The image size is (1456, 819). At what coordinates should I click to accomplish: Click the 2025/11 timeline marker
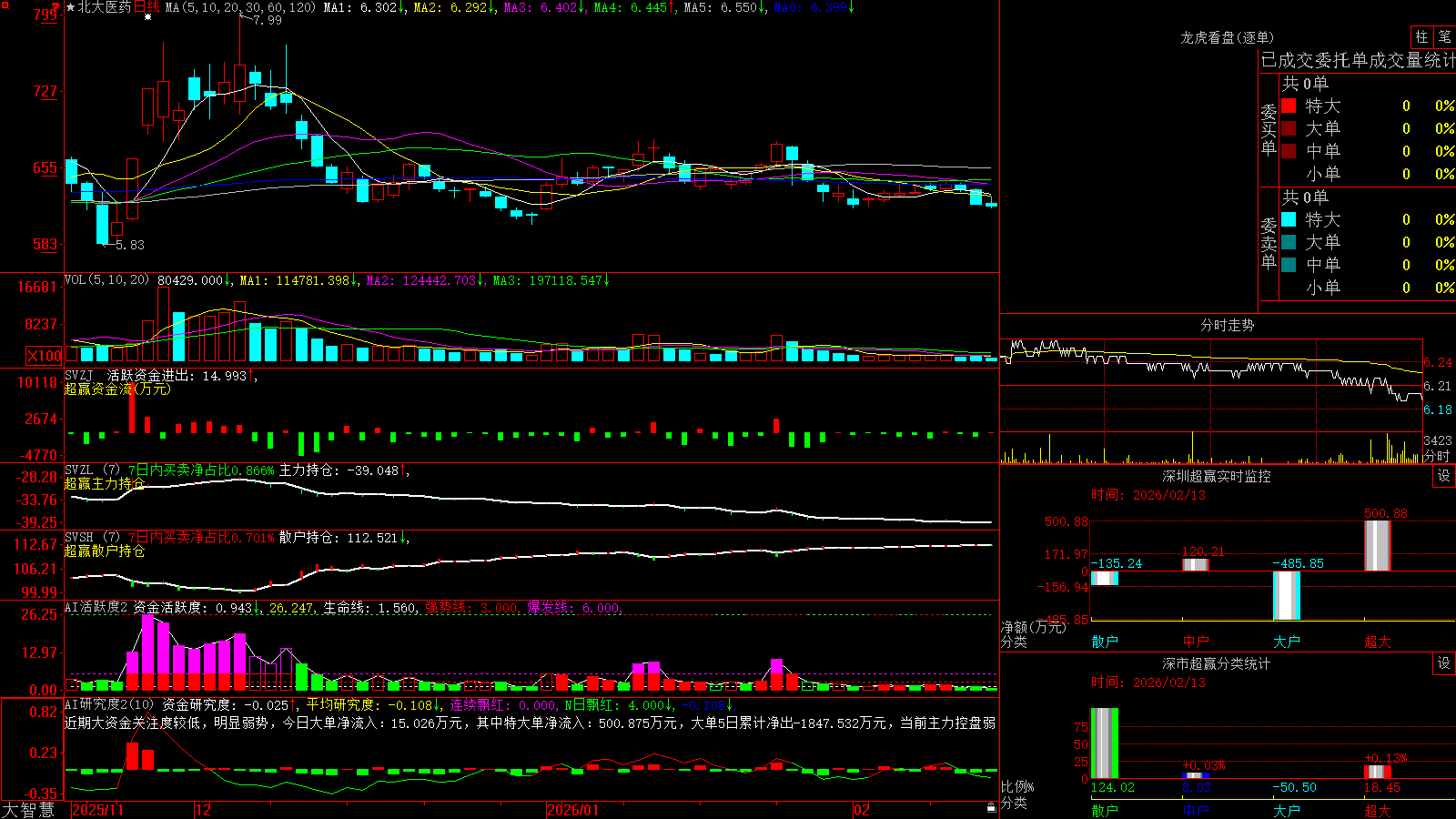[x=97, y=810]
